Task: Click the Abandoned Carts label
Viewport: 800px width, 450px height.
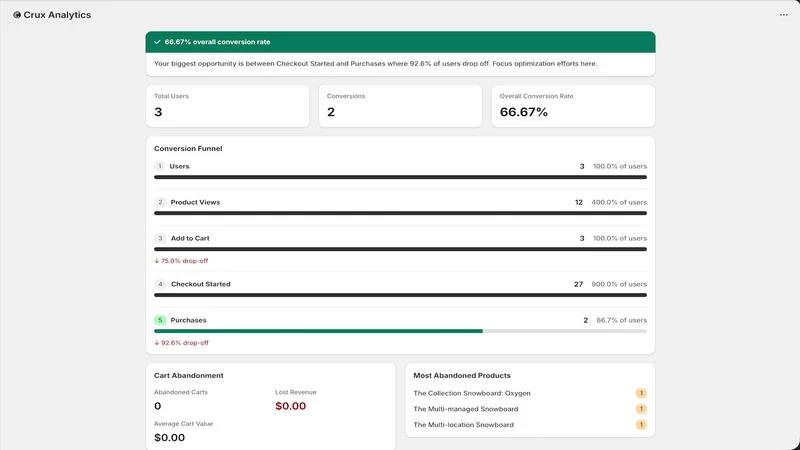Action: [181, 392]
